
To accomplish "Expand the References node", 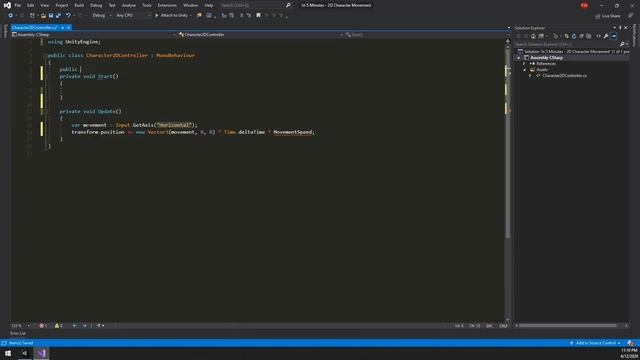I will point(524,64).
